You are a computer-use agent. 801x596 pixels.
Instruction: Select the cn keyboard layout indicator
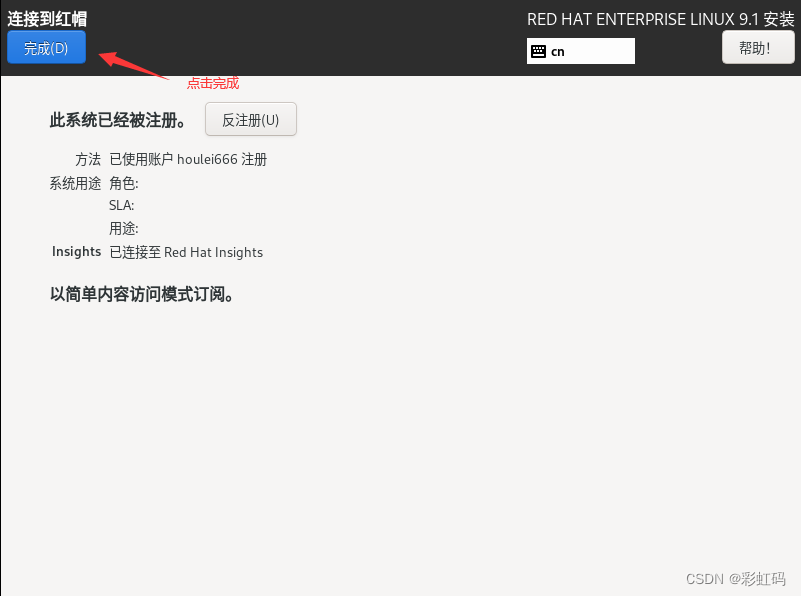point(581,51)
